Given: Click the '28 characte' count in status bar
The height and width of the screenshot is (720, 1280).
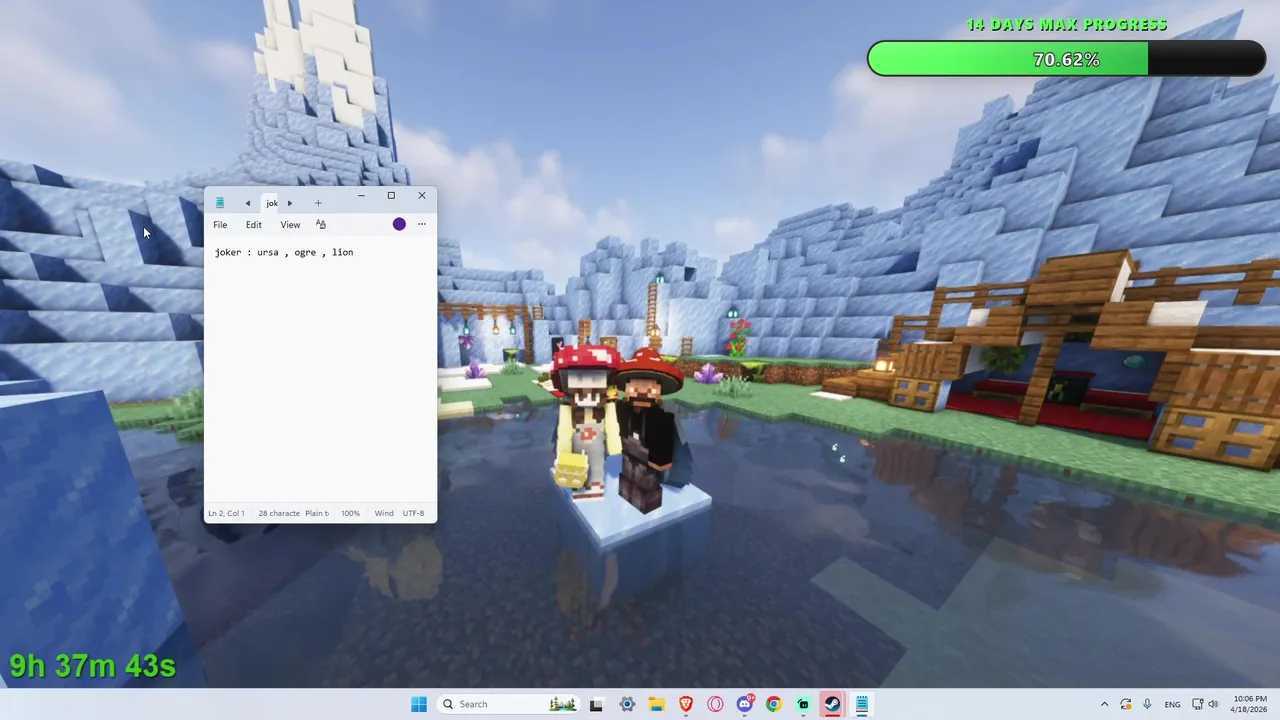Looking at the screenshot, I should point(279,513).
